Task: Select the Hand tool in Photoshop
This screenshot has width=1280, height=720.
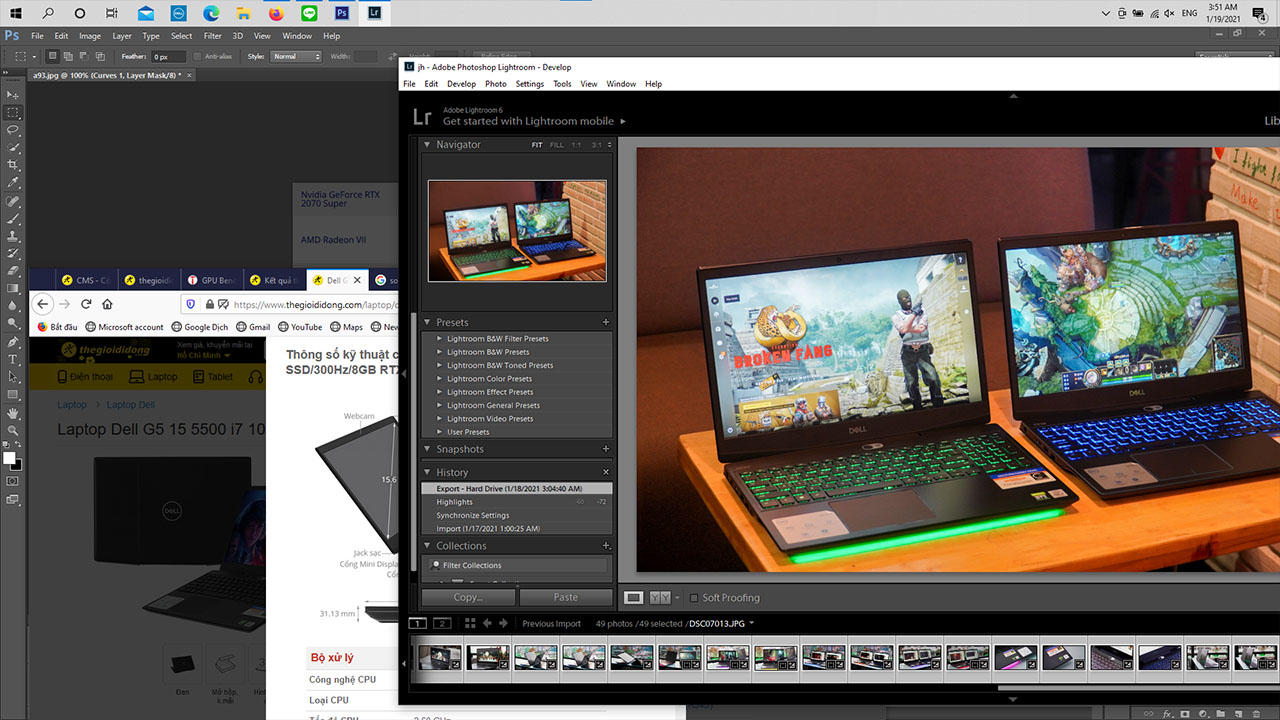Action: (13, 412)
